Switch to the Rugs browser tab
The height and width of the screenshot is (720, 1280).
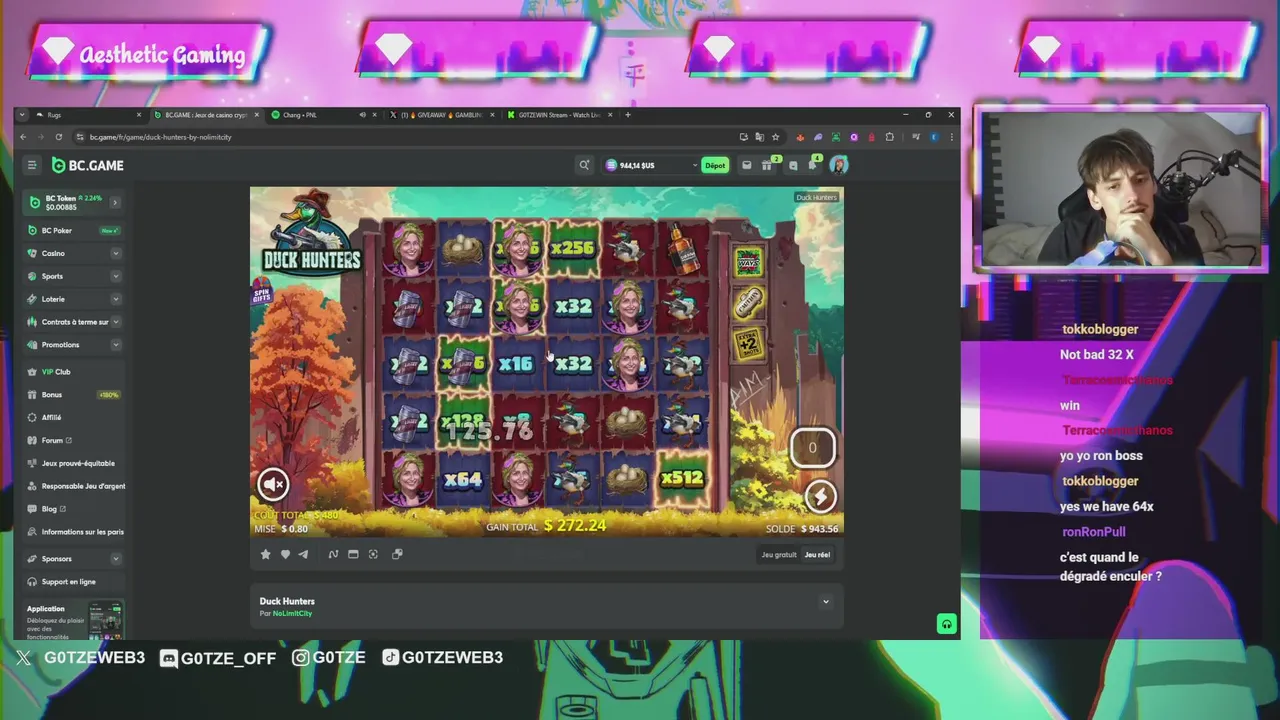(88, 115)
